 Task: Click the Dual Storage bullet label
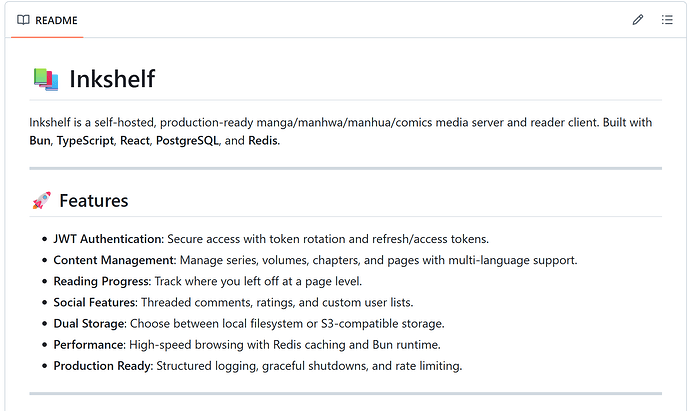pos(89,323)
